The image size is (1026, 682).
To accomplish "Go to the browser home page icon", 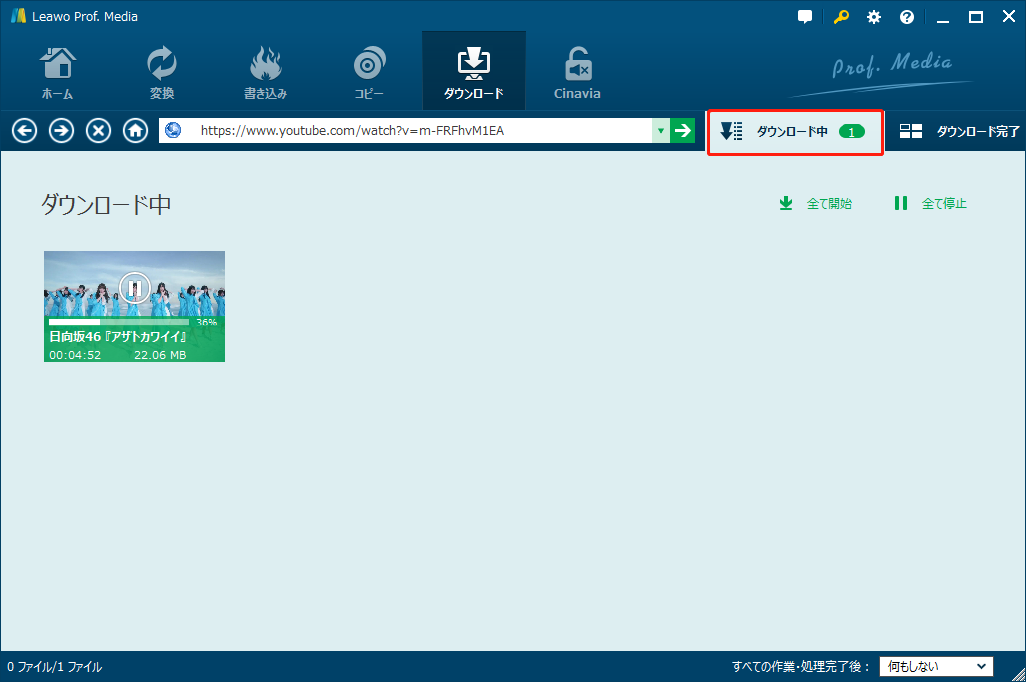I will (x=135, y=131).
